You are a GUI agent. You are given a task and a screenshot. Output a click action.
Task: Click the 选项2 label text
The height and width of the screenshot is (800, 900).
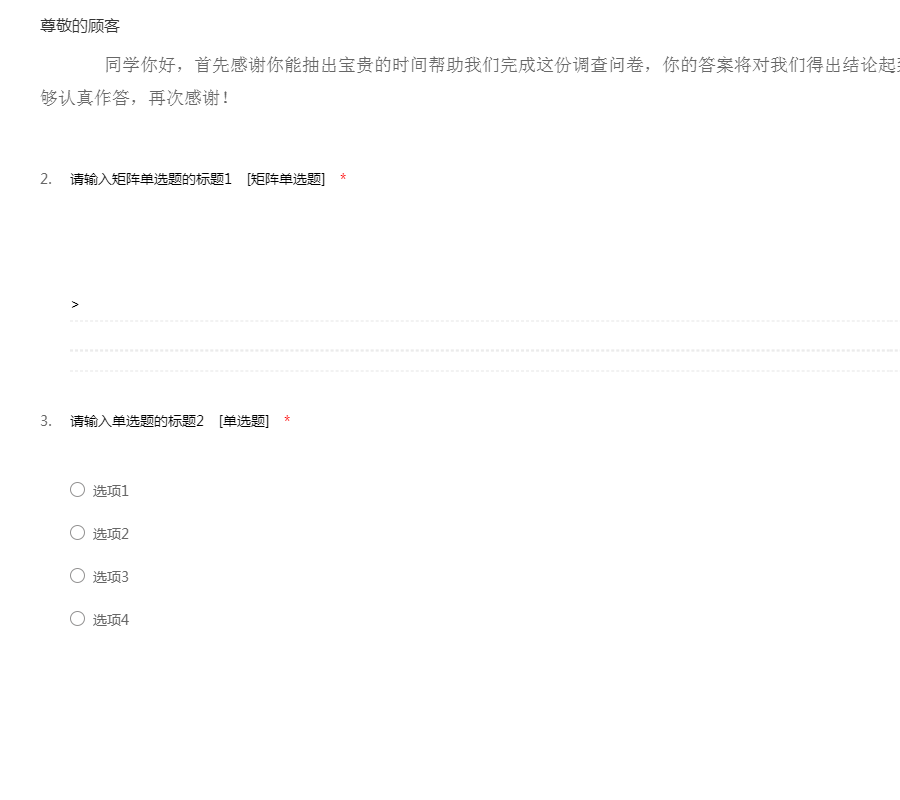point(111,534)
